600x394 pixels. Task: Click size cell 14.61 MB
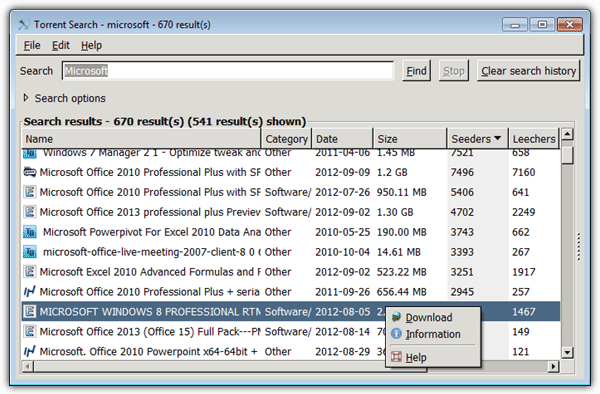[x=398, y=252]
